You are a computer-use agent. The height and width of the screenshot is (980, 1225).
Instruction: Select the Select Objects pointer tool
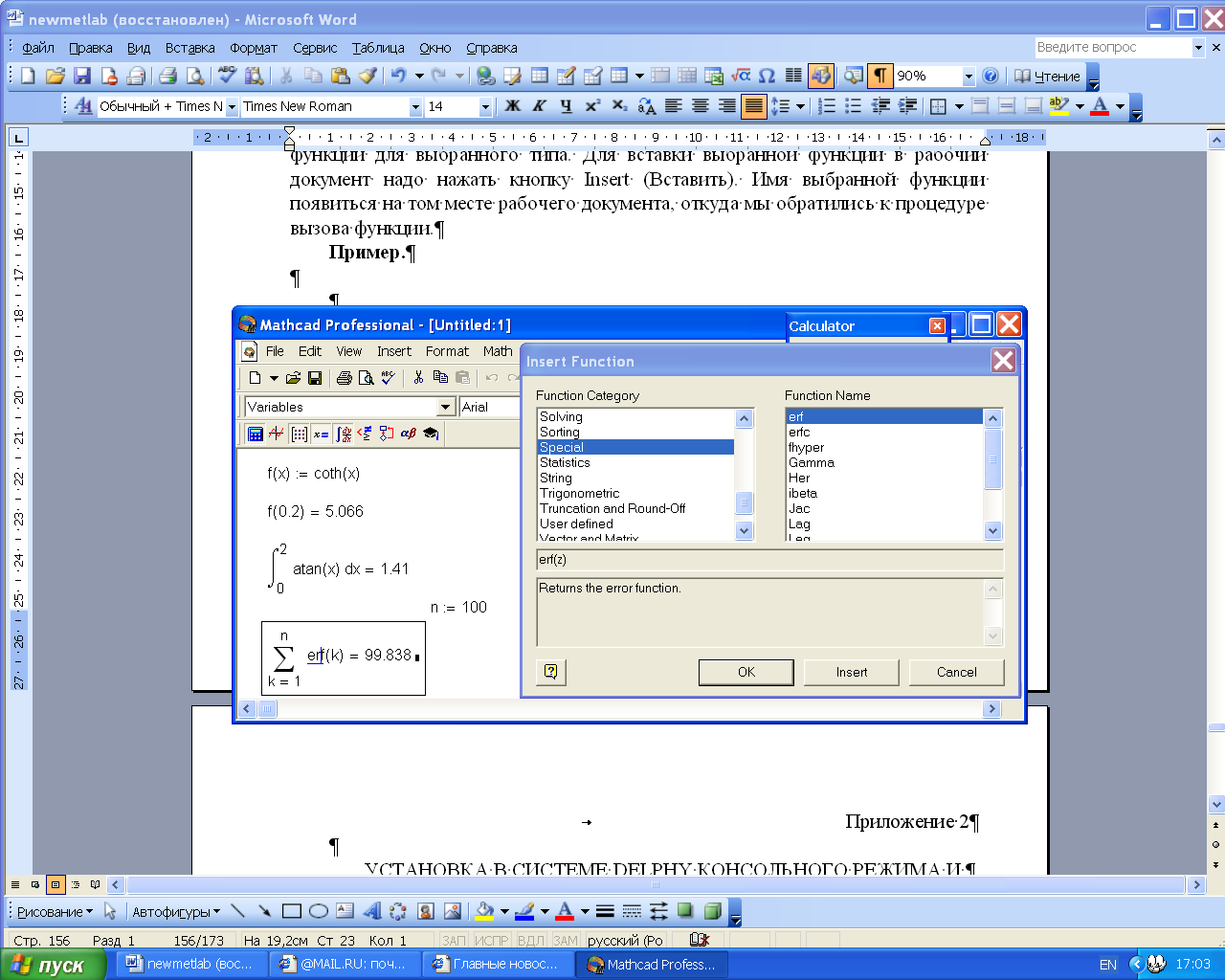coord(110,911)
